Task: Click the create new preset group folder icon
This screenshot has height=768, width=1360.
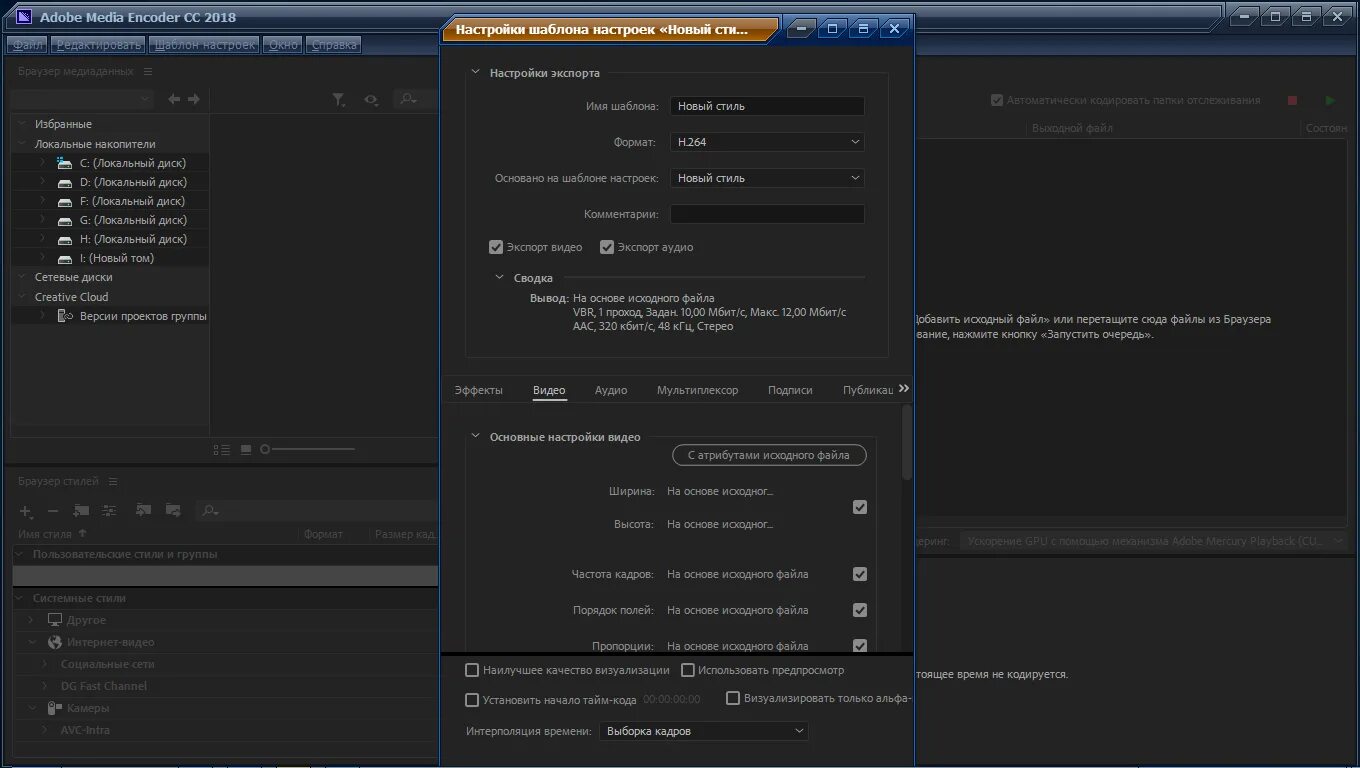Action: click(82, 511)
